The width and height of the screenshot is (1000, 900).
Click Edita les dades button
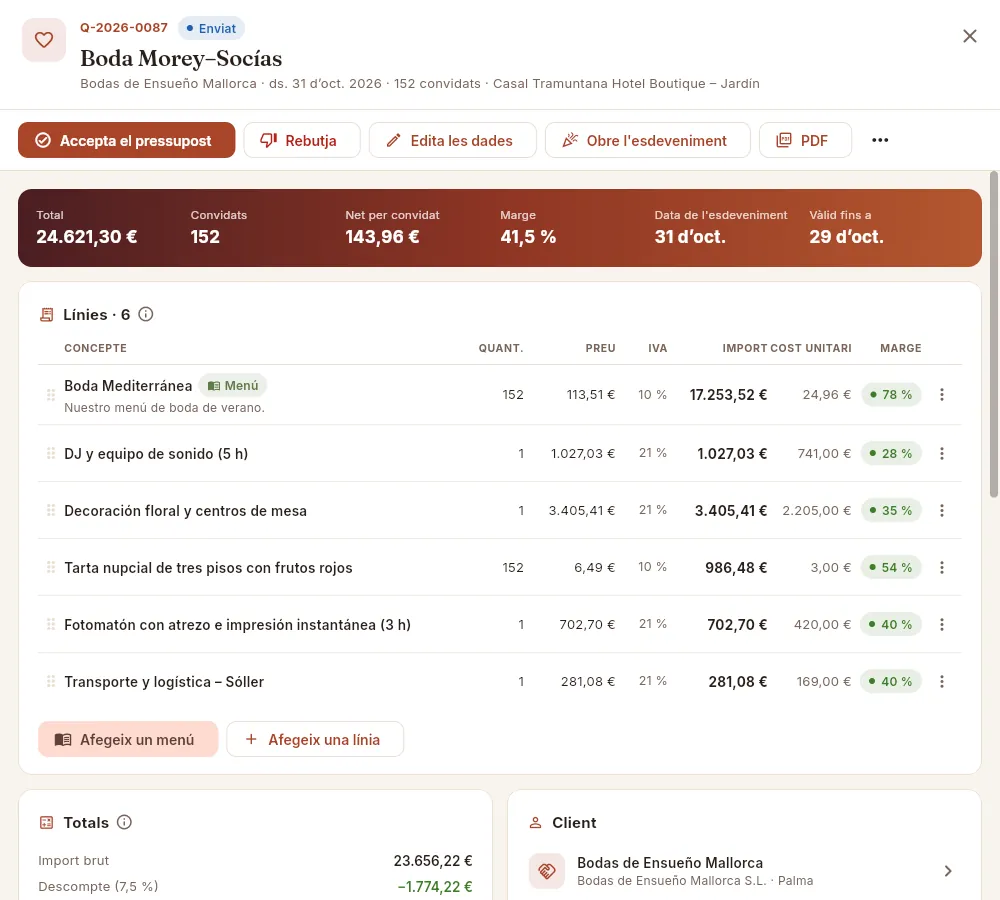(452, 140)
